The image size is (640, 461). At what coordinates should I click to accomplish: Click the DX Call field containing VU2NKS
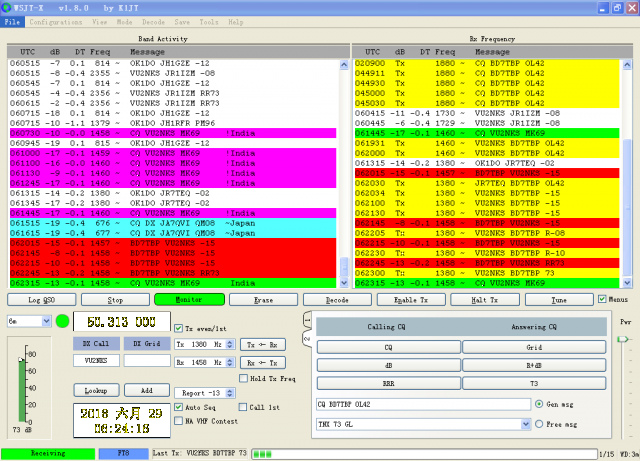click(96, 361)
